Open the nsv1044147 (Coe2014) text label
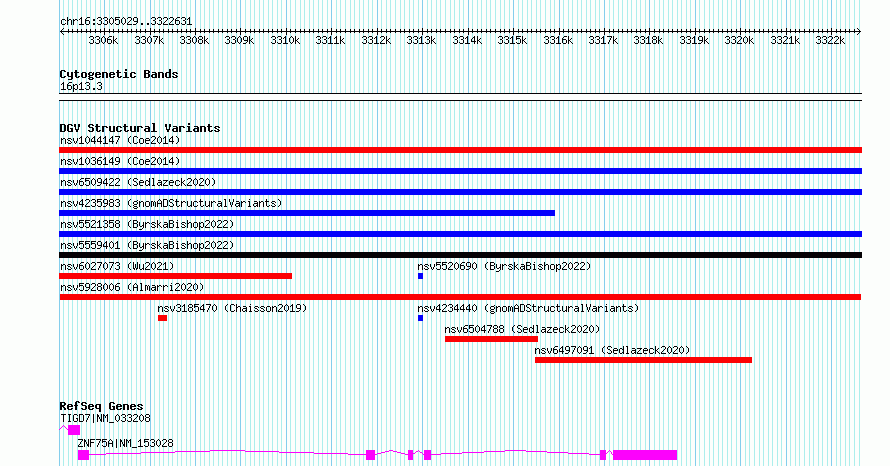Image resolution: width=890 pixels, height=466 pixels. (120, 140)
